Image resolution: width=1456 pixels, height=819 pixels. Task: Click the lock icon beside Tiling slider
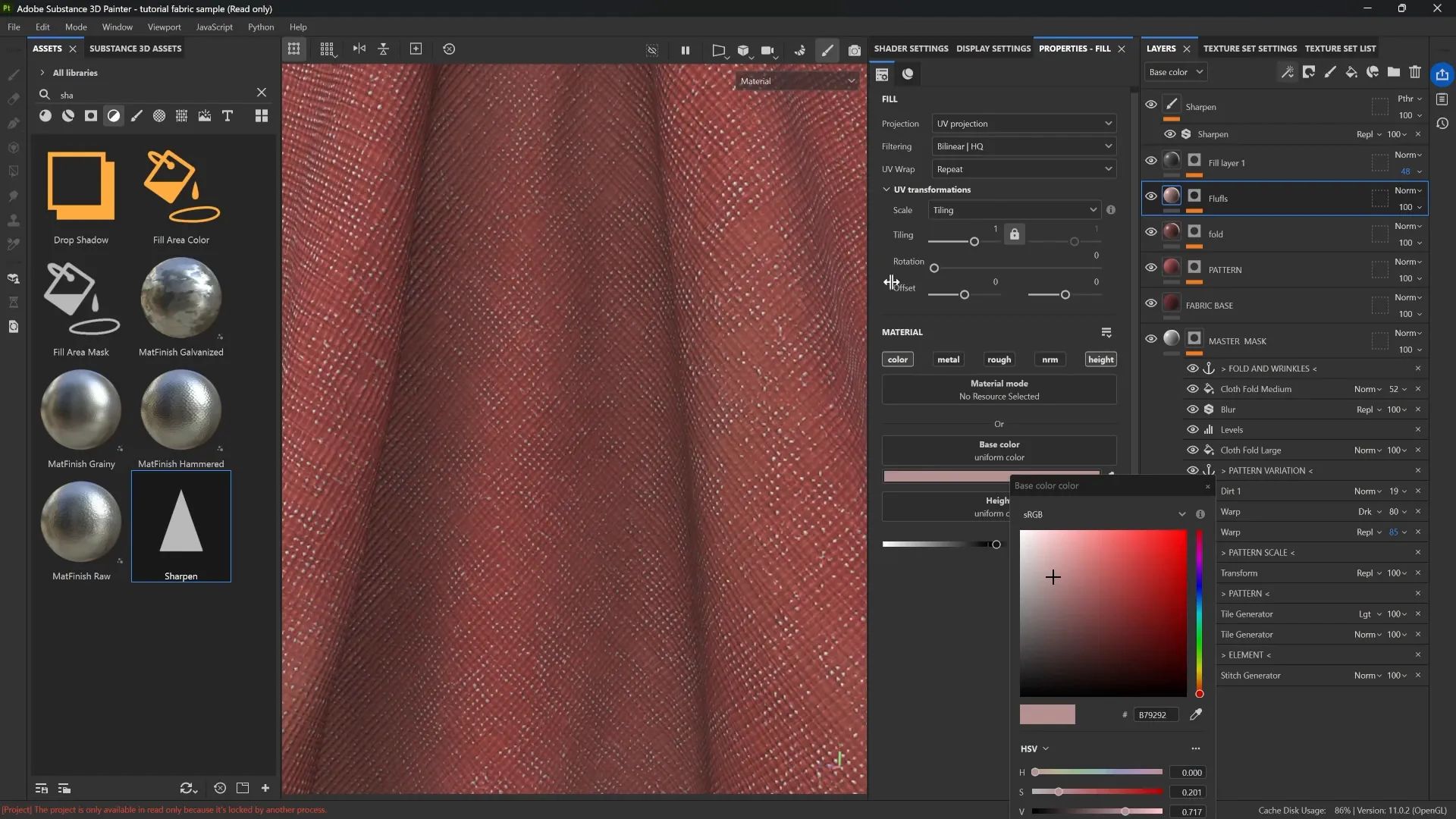[1015, 234]
